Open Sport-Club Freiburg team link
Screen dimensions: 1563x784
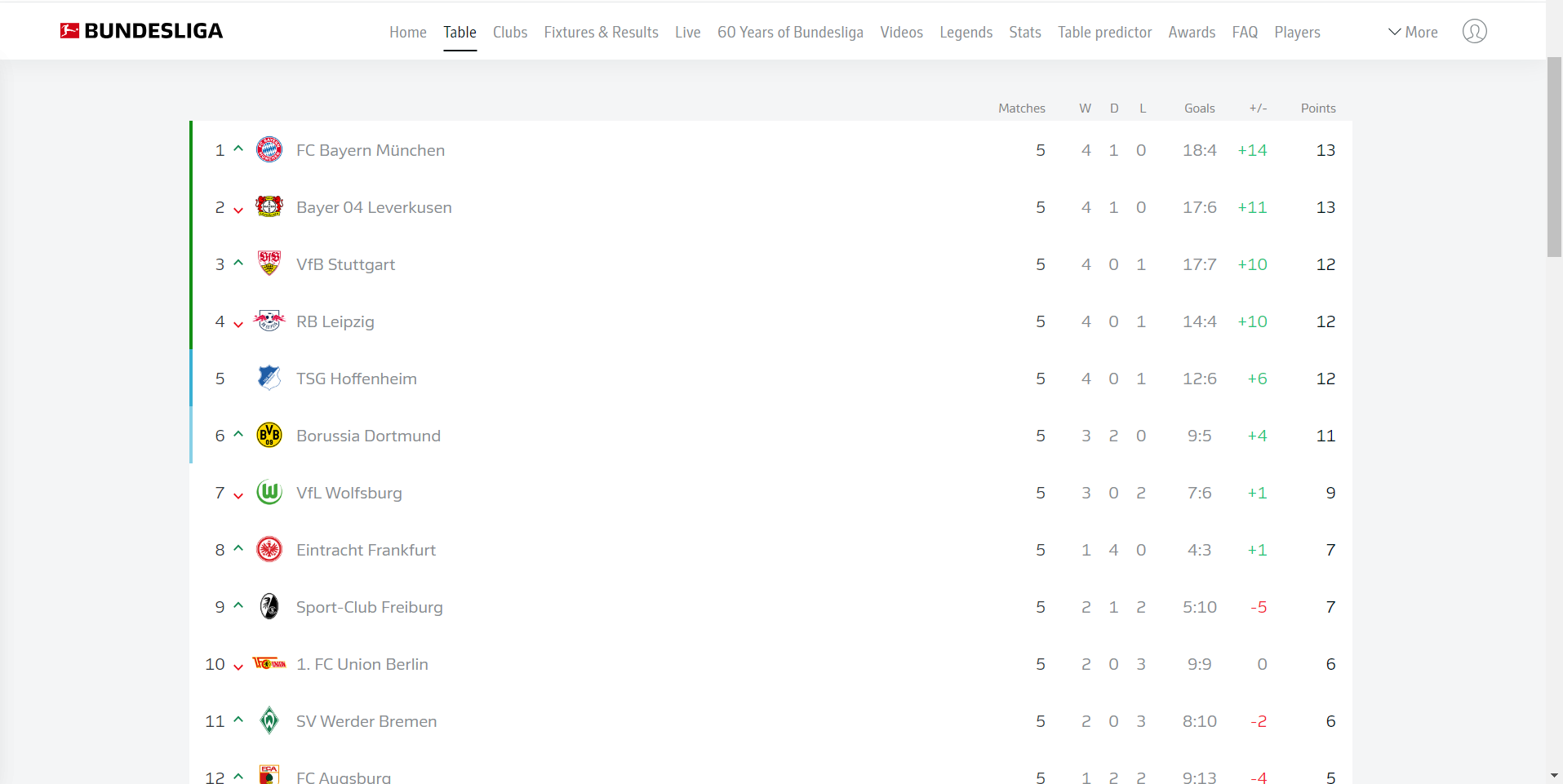coord(370,607)
